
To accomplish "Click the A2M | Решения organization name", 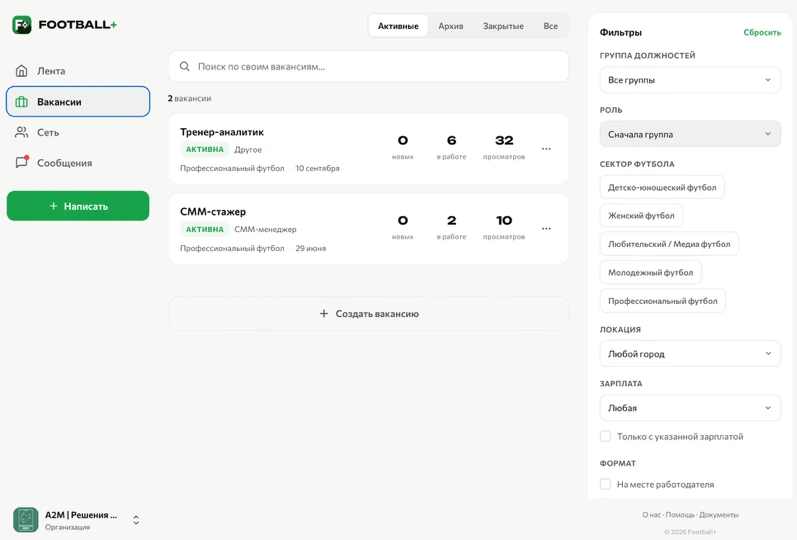I will click(x=81, y=515).
